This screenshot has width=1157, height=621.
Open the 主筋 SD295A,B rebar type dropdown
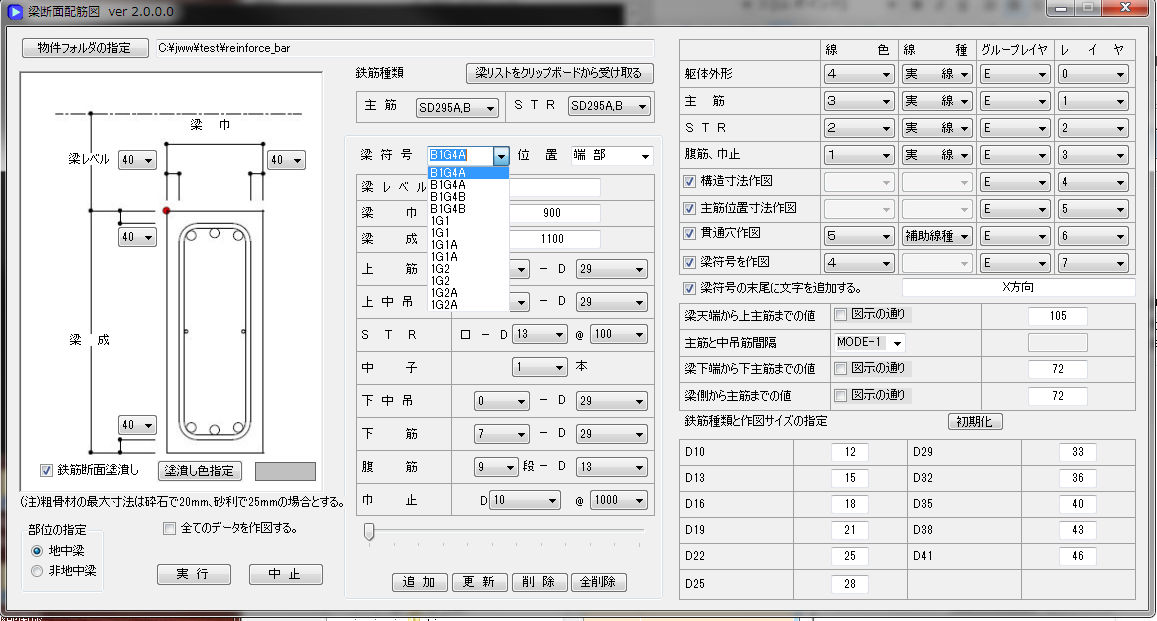tap(457, 107)
